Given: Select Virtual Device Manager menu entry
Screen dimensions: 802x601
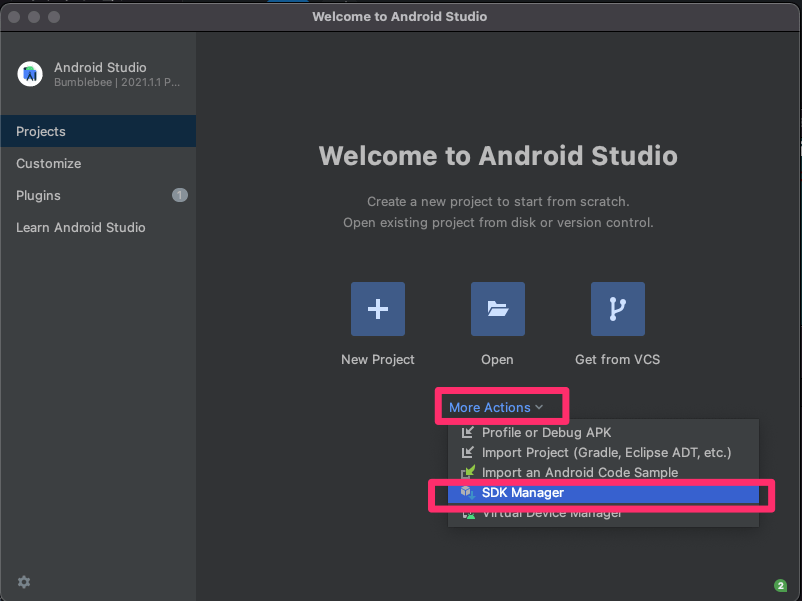Looking at the screenshot, I should pos(603,514).
